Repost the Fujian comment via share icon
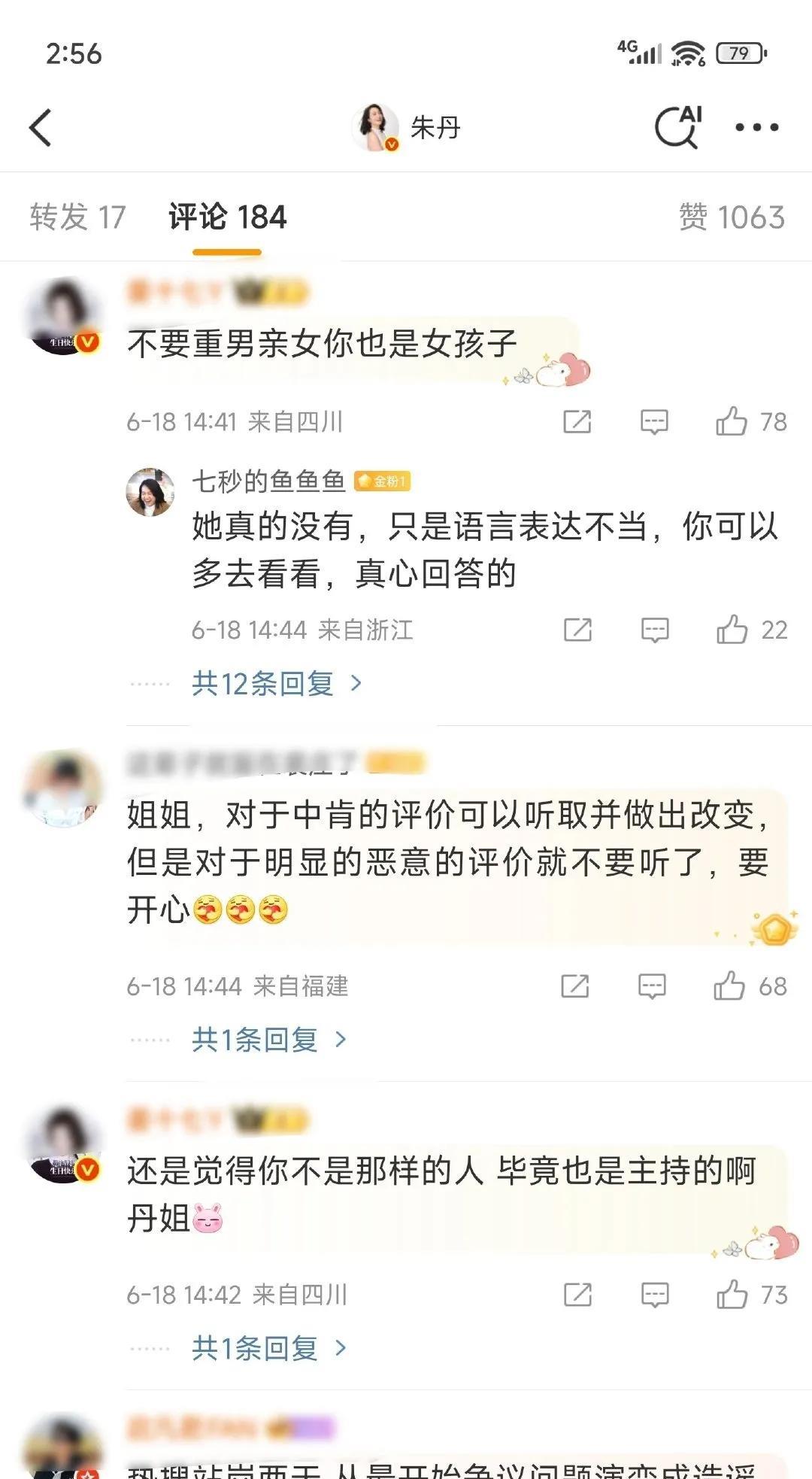The width and height of the screenshot is (812, 1479). [575, 986]
